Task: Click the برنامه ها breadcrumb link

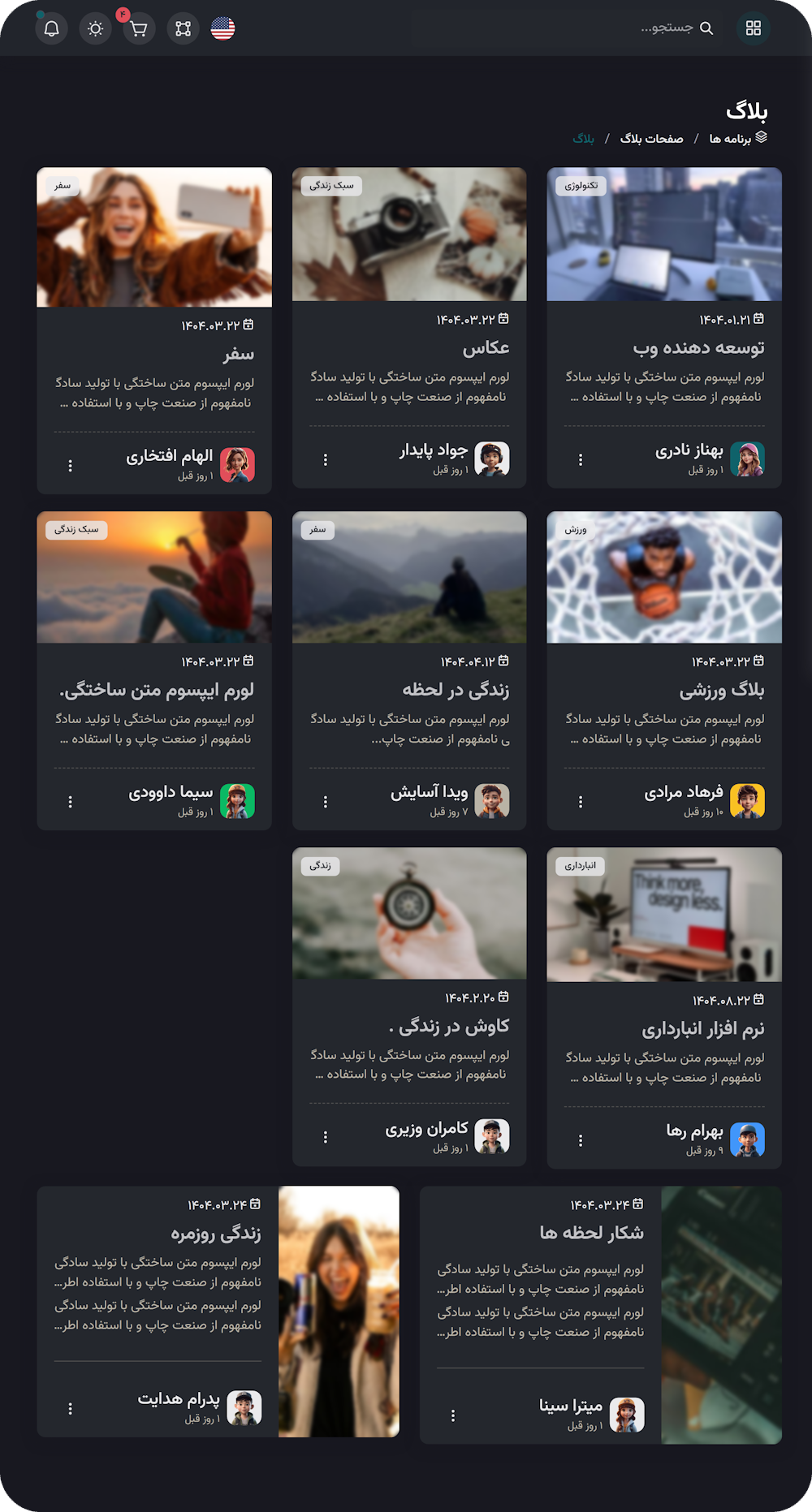Action: click(x=730, y=139)
